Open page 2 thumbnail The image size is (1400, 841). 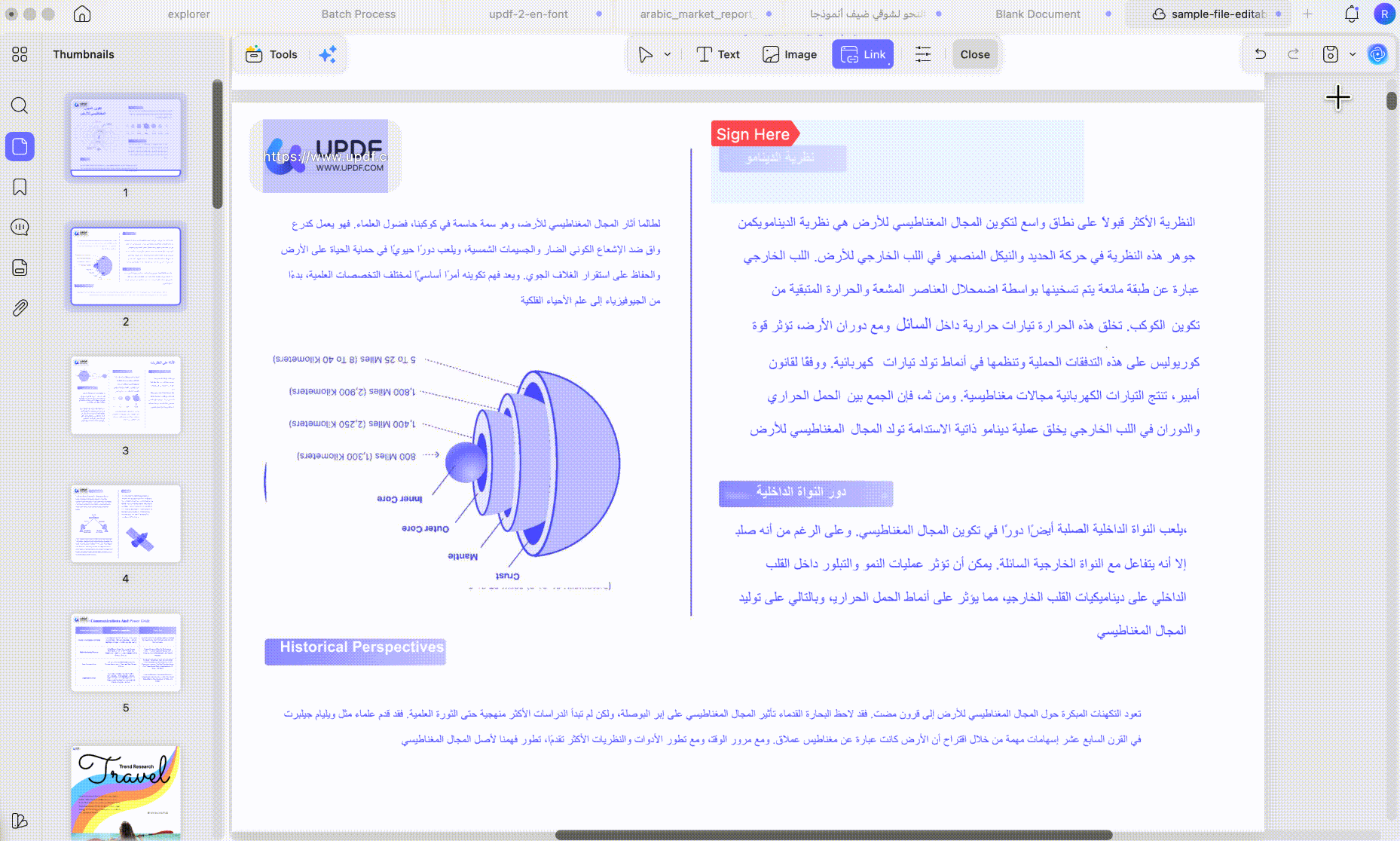point(126,266)
